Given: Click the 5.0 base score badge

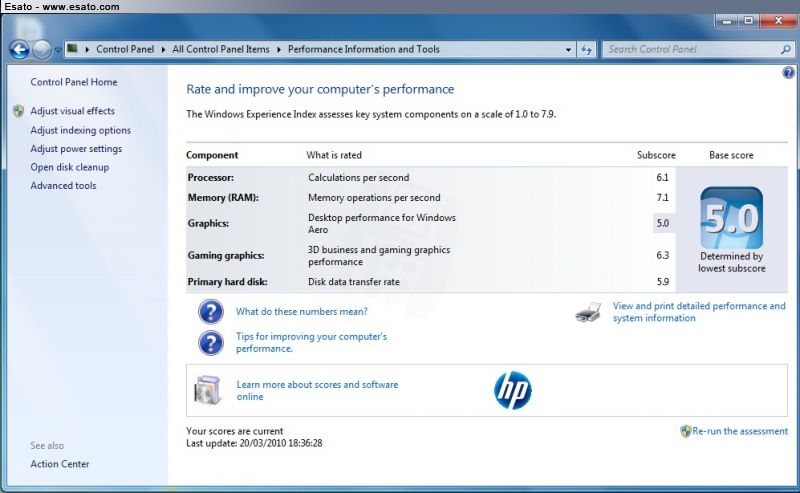Looking at the screenshot, I should pyautogui.click(x=732, y=218).
